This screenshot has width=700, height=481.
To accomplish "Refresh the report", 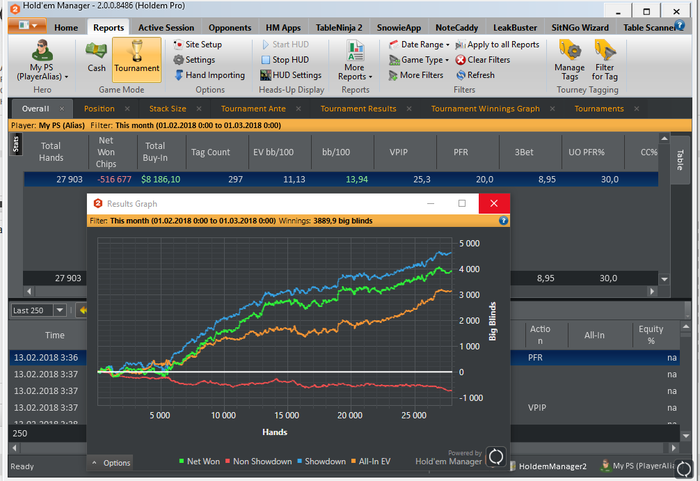I will pyautogui.click(x=475, y=75).
